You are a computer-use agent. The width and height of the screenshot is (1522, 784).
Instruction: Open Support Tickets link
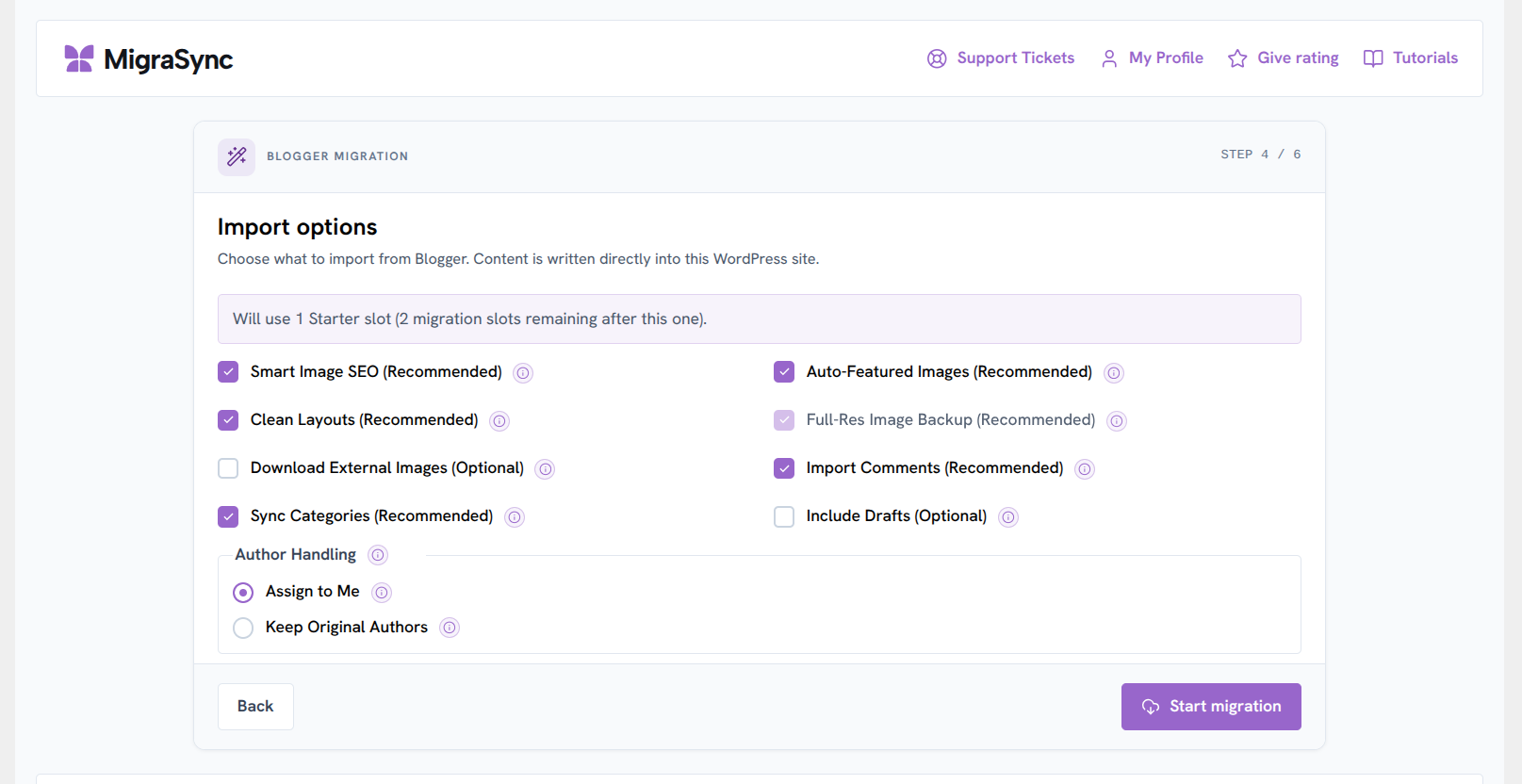[1000, 58]
